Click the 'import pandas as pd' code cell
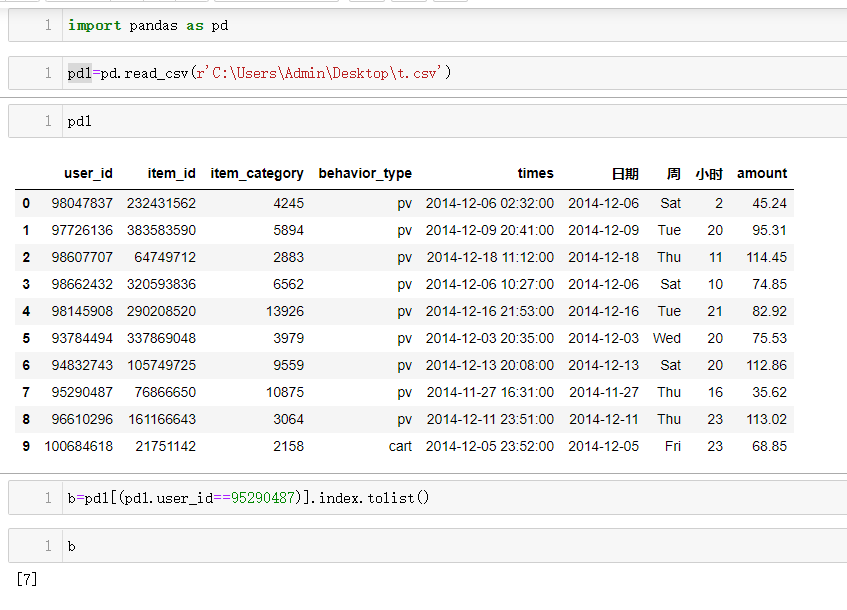The height and width of the screenshot is (610, 847). [428, 25]
